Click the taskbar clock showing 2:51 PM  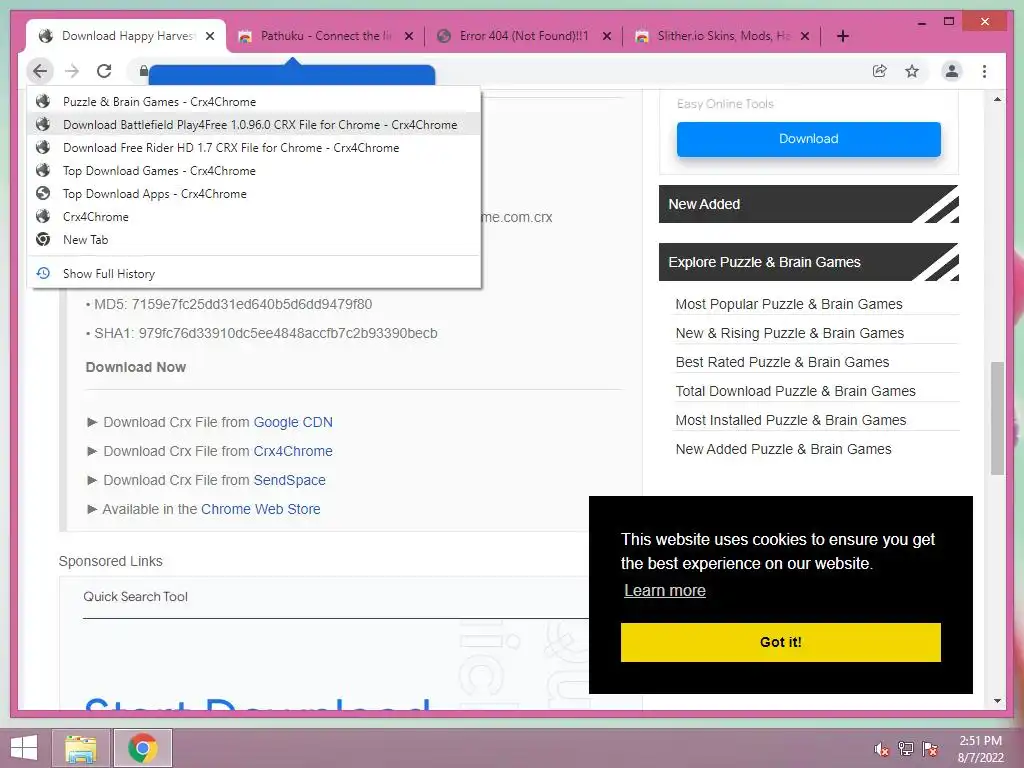980,749
